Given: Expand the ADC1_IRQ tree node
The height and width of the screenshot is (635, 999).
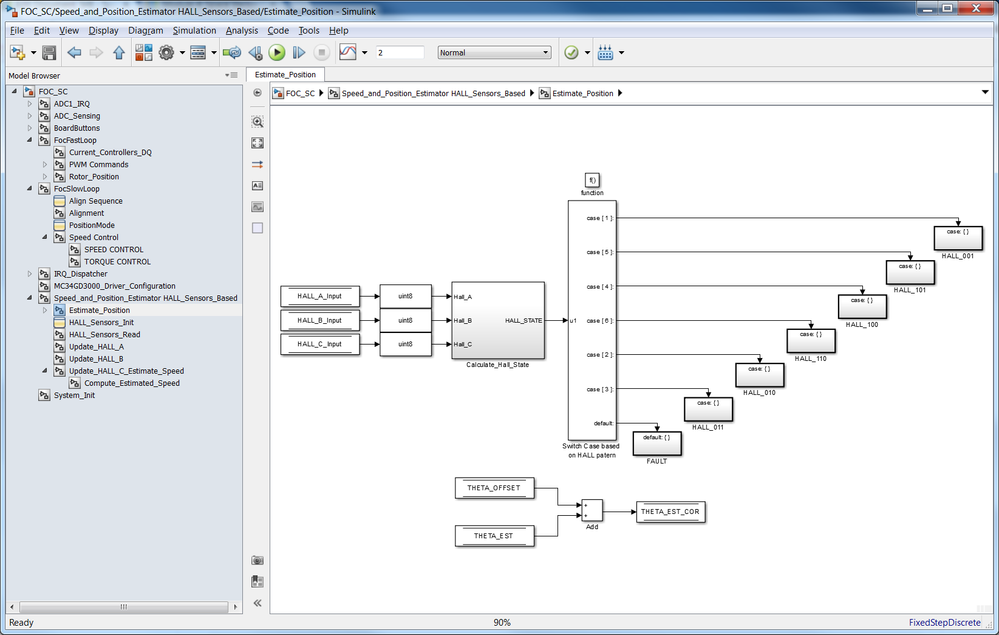Looking at the screenshot, I should [x=29, y=104].
